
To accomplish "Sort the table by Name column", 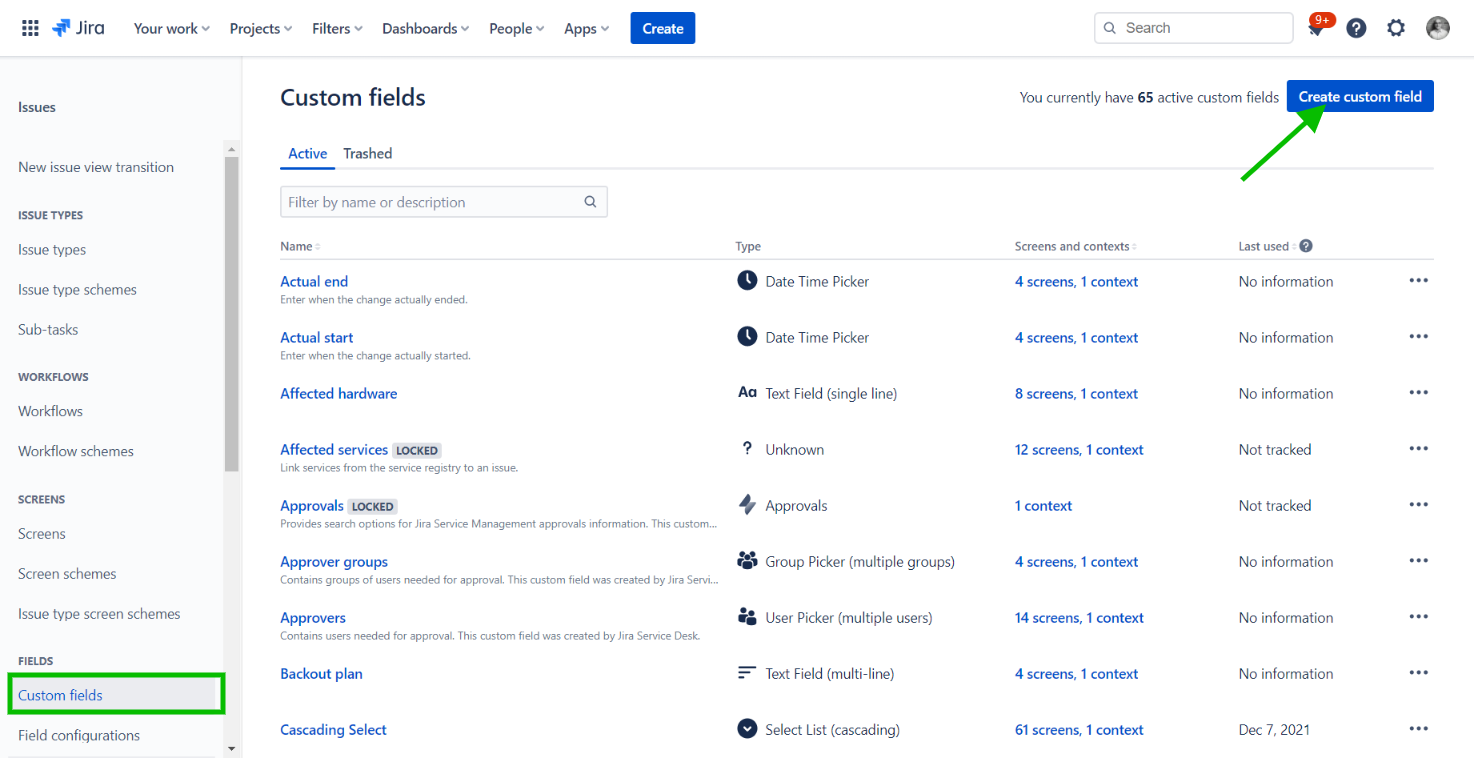I will pyautogui.click(x=299, y=246).
